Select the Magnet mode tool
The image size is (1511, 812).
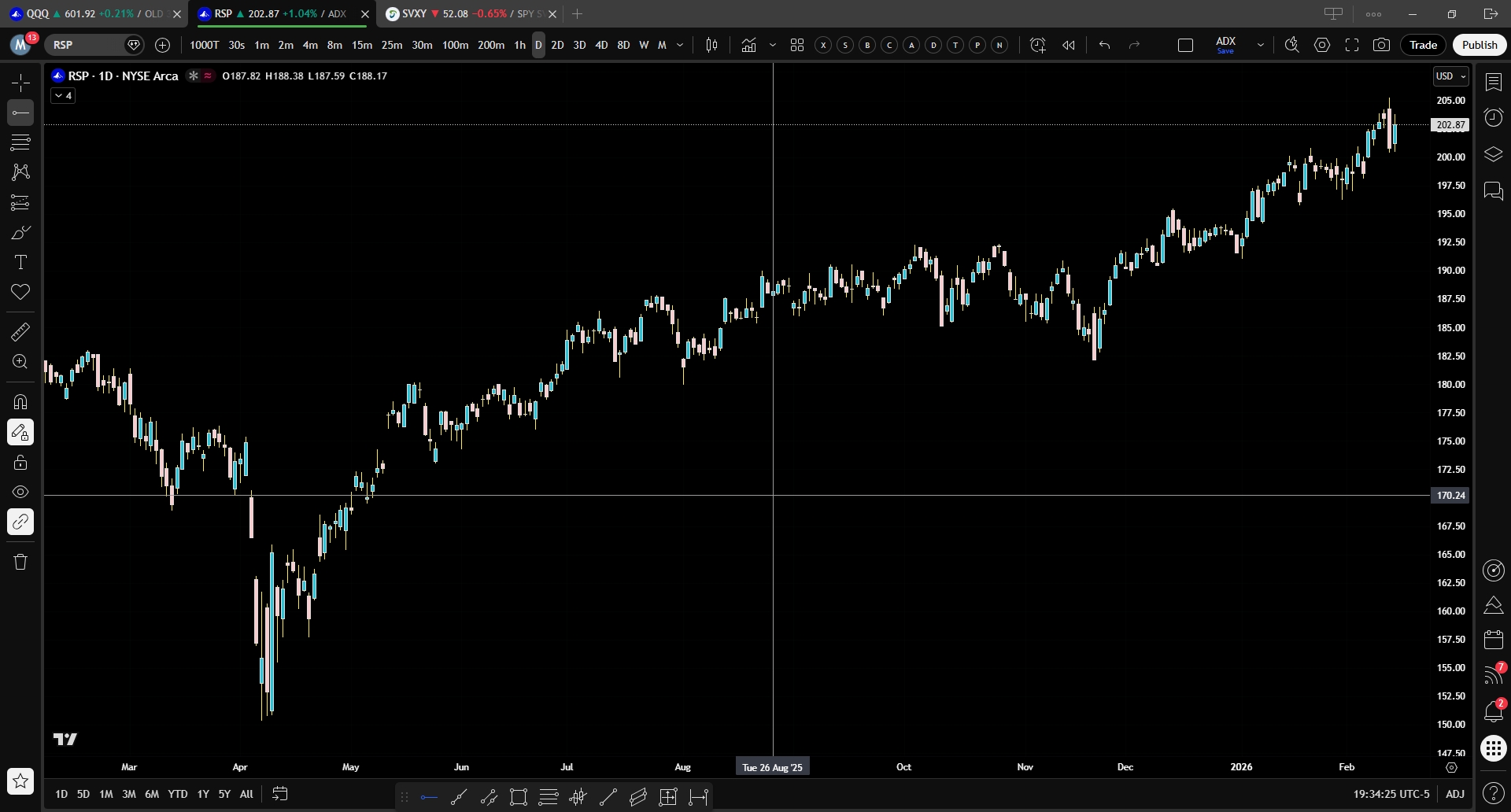(20, 402)
